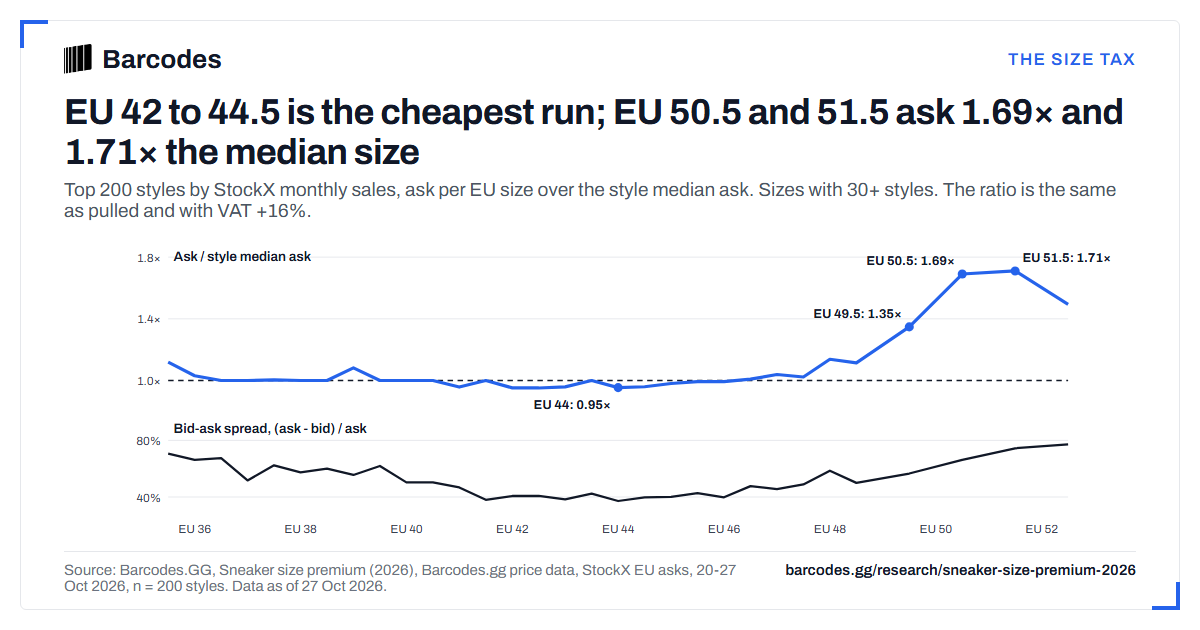Image resolution: width=1200 pixels, height=630 pixels.
Task: Click the 1.8× y-axis tick label
Action: coord(149,258)
